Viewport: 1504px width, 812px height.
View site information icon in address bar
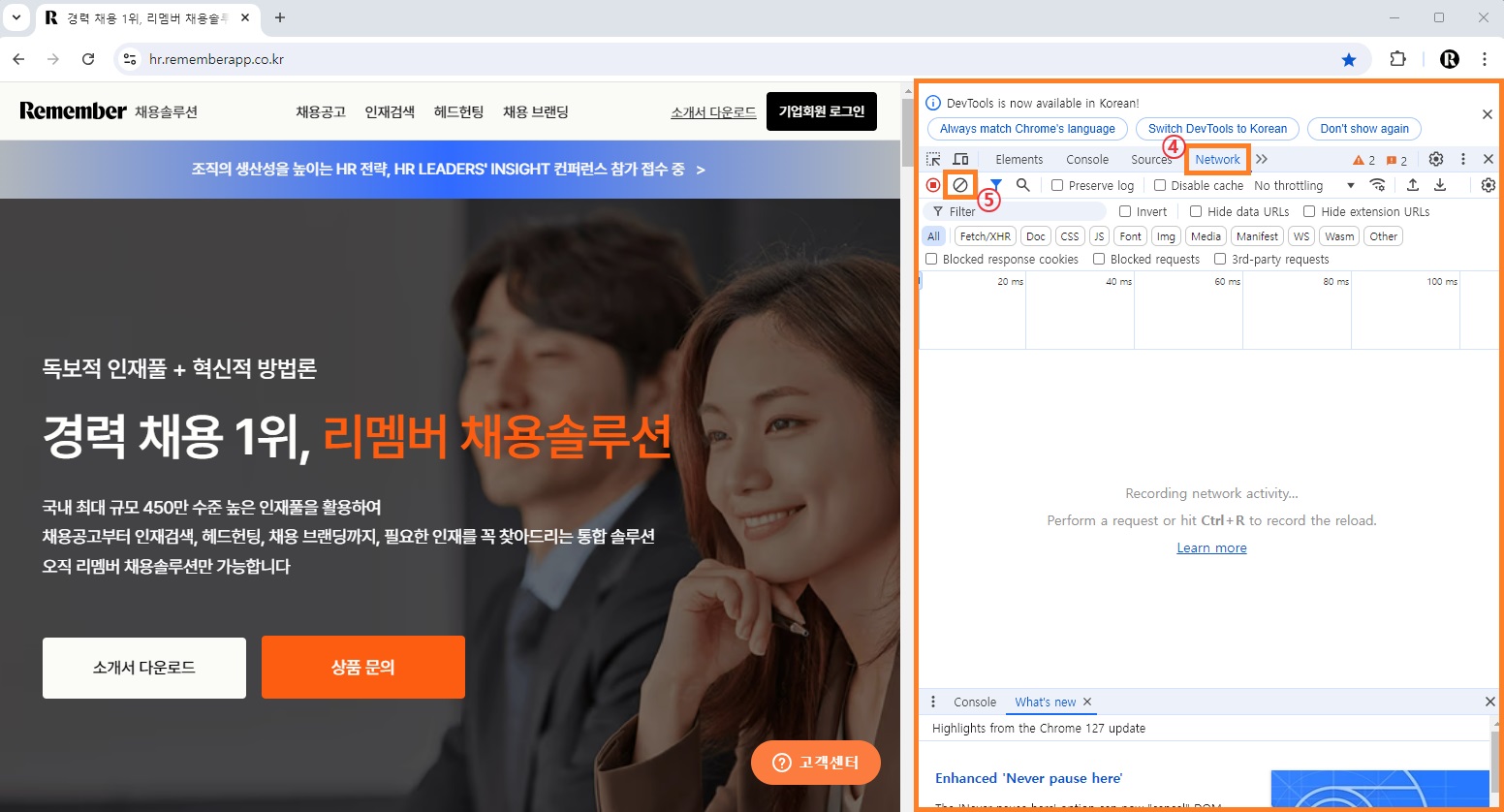(x=129, y=59)
